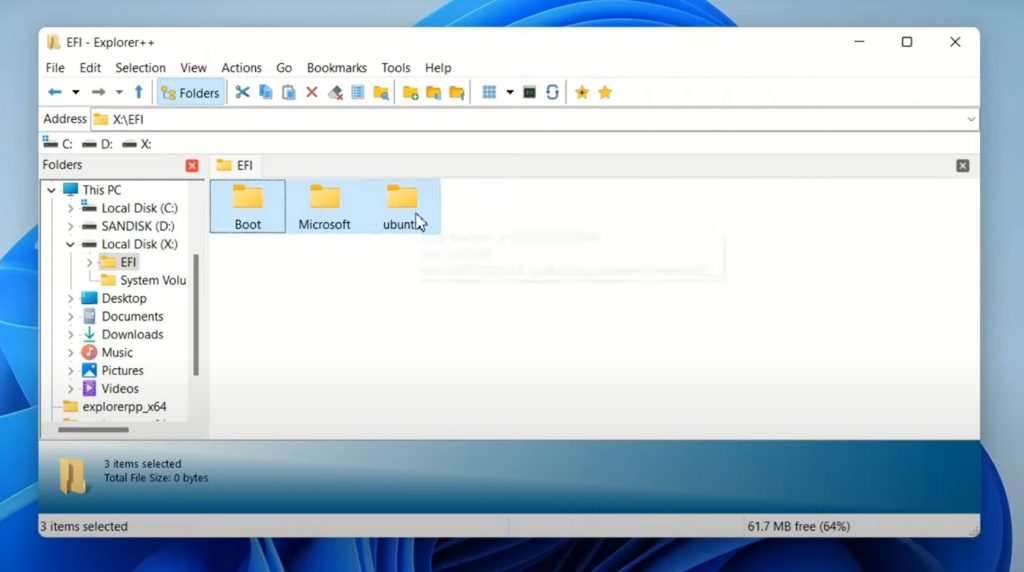Expand the Desktop tree node
Image resolution: width=1024 pixels, height=572 pixels.
pyautogui.click(x=70, y=298)
